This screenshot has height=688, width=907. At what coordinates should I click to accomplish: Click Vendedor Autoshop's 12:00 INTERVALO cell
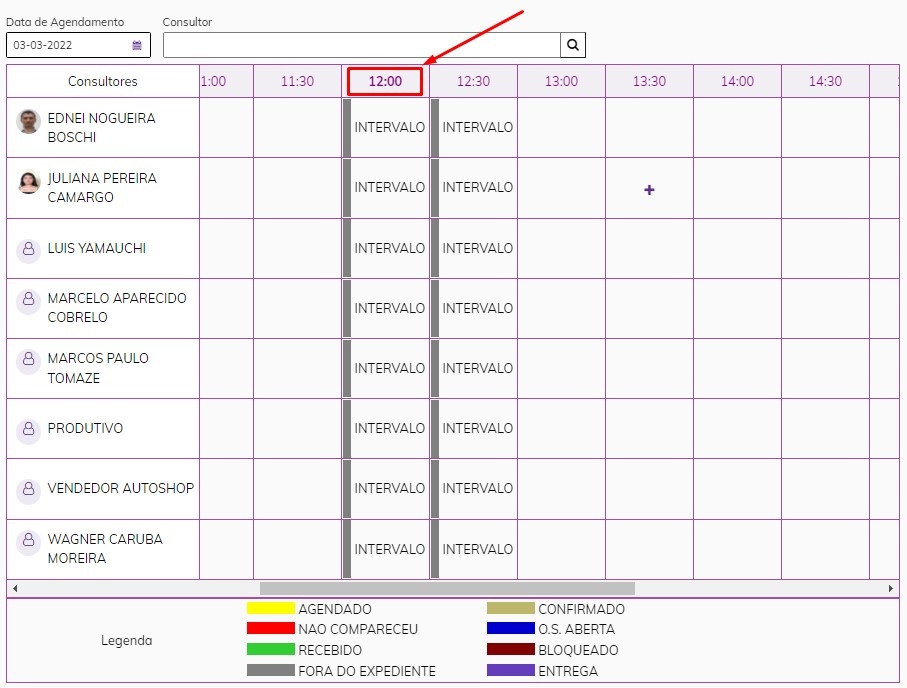tap(386, 488)
